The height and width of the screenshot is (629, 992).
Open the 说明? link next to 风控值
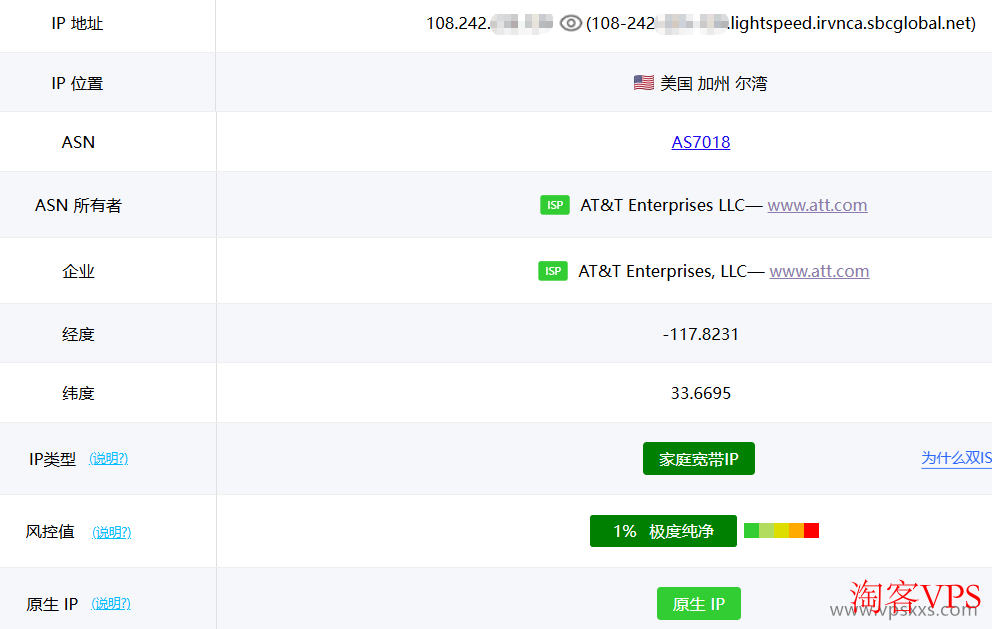tap(111, 532)
